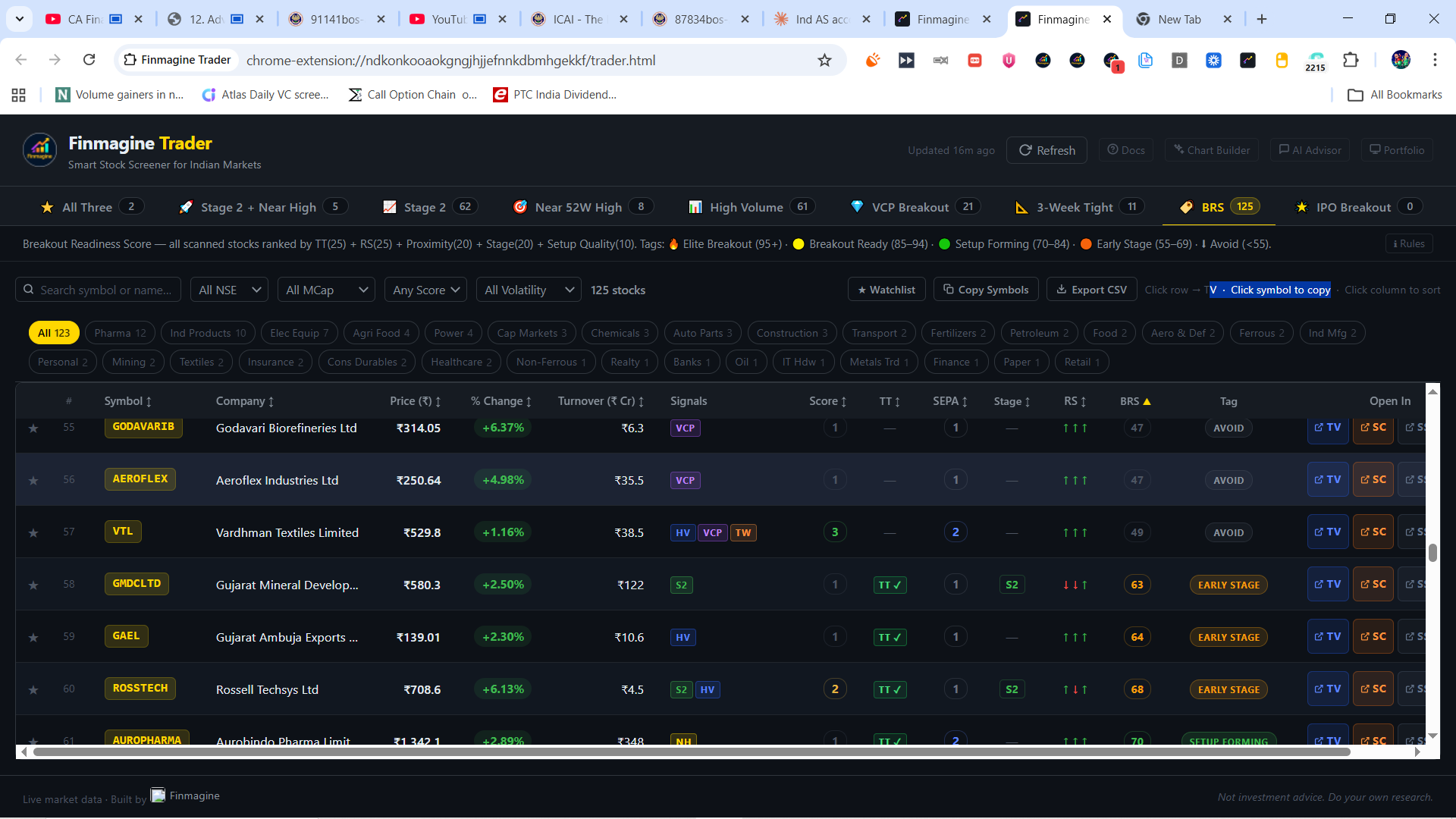Sort table by Symbol column
This screenshot has width=1456, height=819.
(x=127, y=401)
